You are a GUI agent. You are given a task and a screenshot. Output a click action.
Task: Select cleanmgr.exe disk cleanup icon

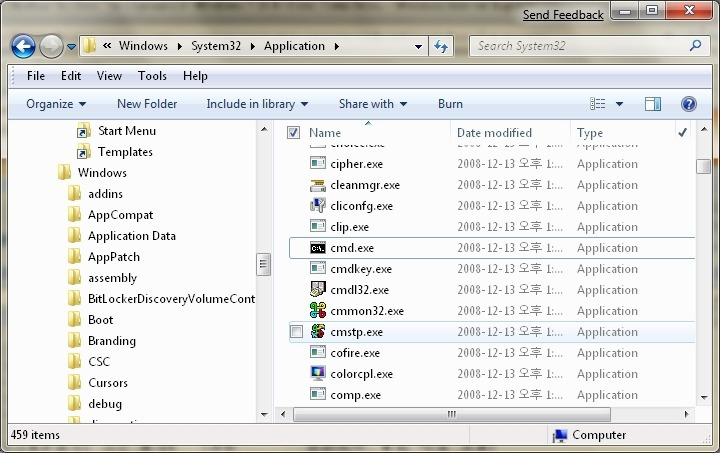(318, 185)
